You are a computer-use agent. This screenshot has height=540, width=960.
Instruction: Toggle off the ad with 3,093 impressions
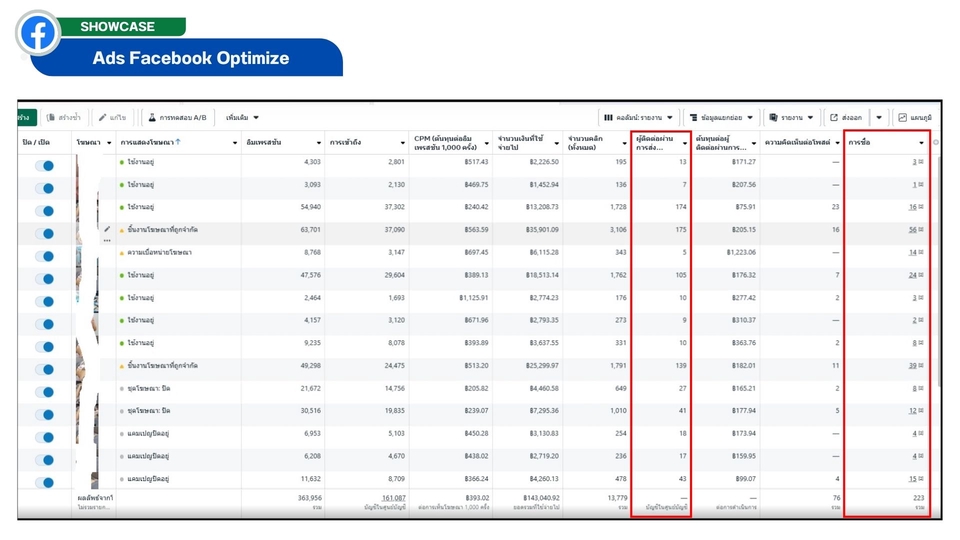click(44, 188)
